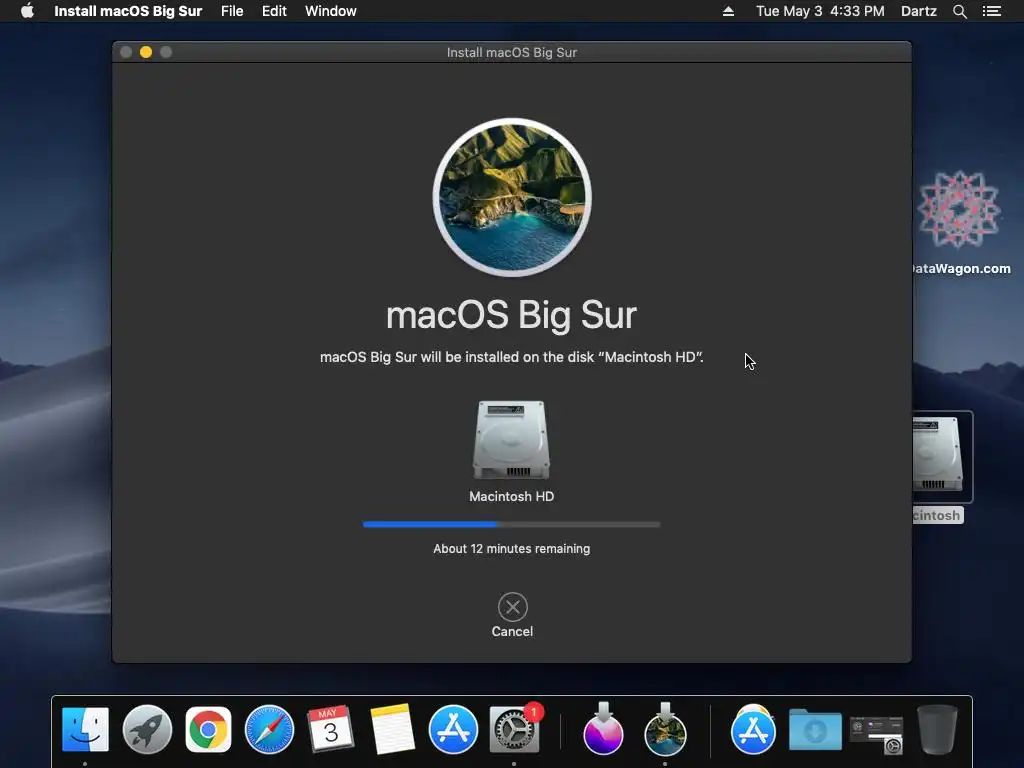Minimize the installer window with yellow button

[146, 52]
